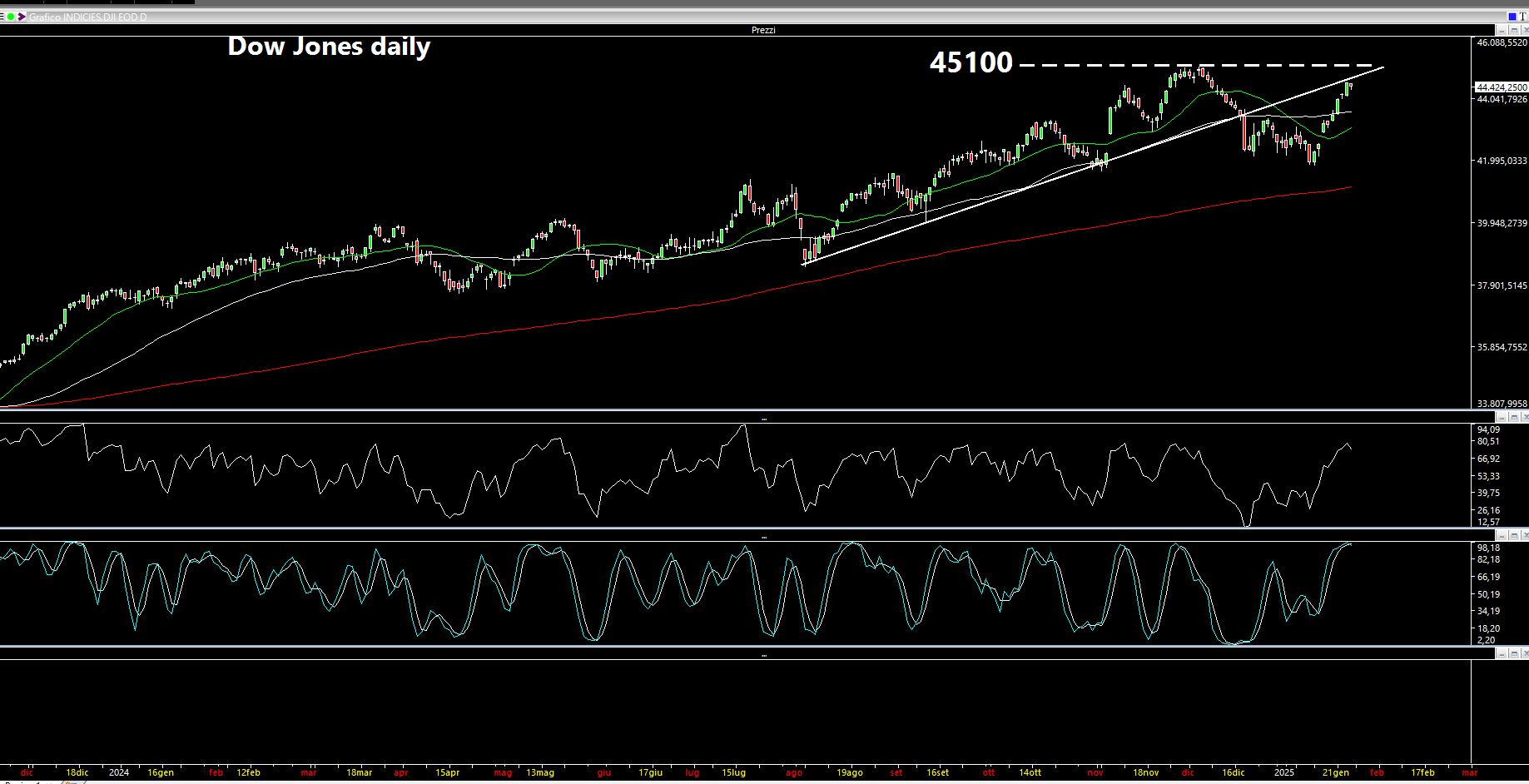Click the 50,19 stochastic scale value
1529x784 pixels.
click(x=1488, y=594)
